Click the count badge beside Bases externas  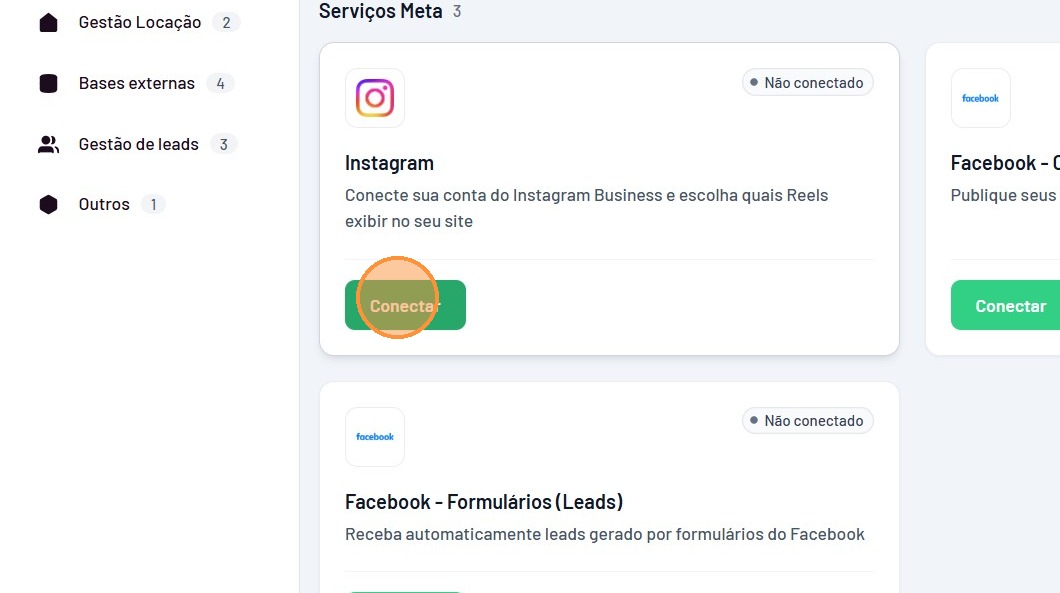[220, 83]
